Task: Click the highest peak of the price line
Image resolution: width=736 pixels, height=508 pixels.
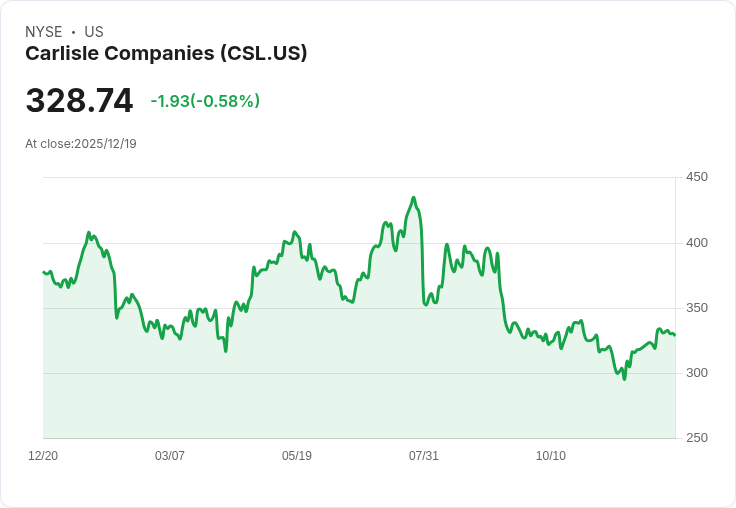Action: 414,198
